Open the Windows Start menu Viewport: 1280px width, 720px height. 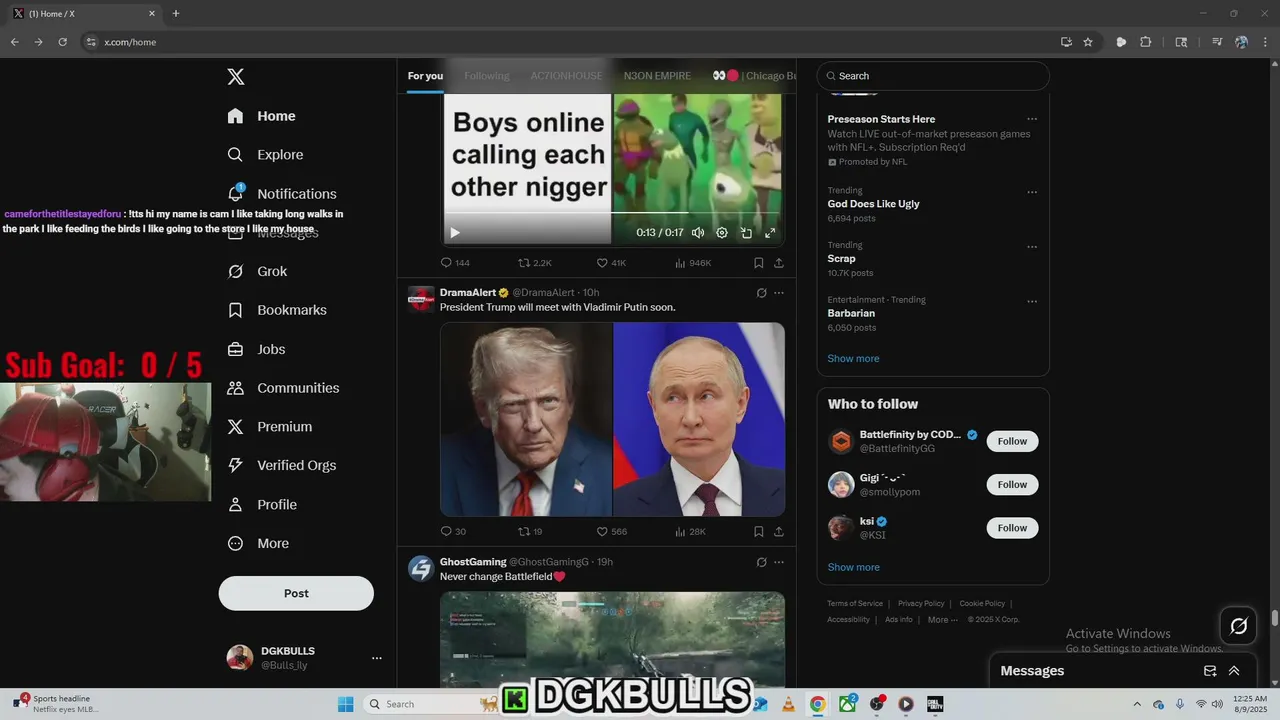[x=345, y=704]
